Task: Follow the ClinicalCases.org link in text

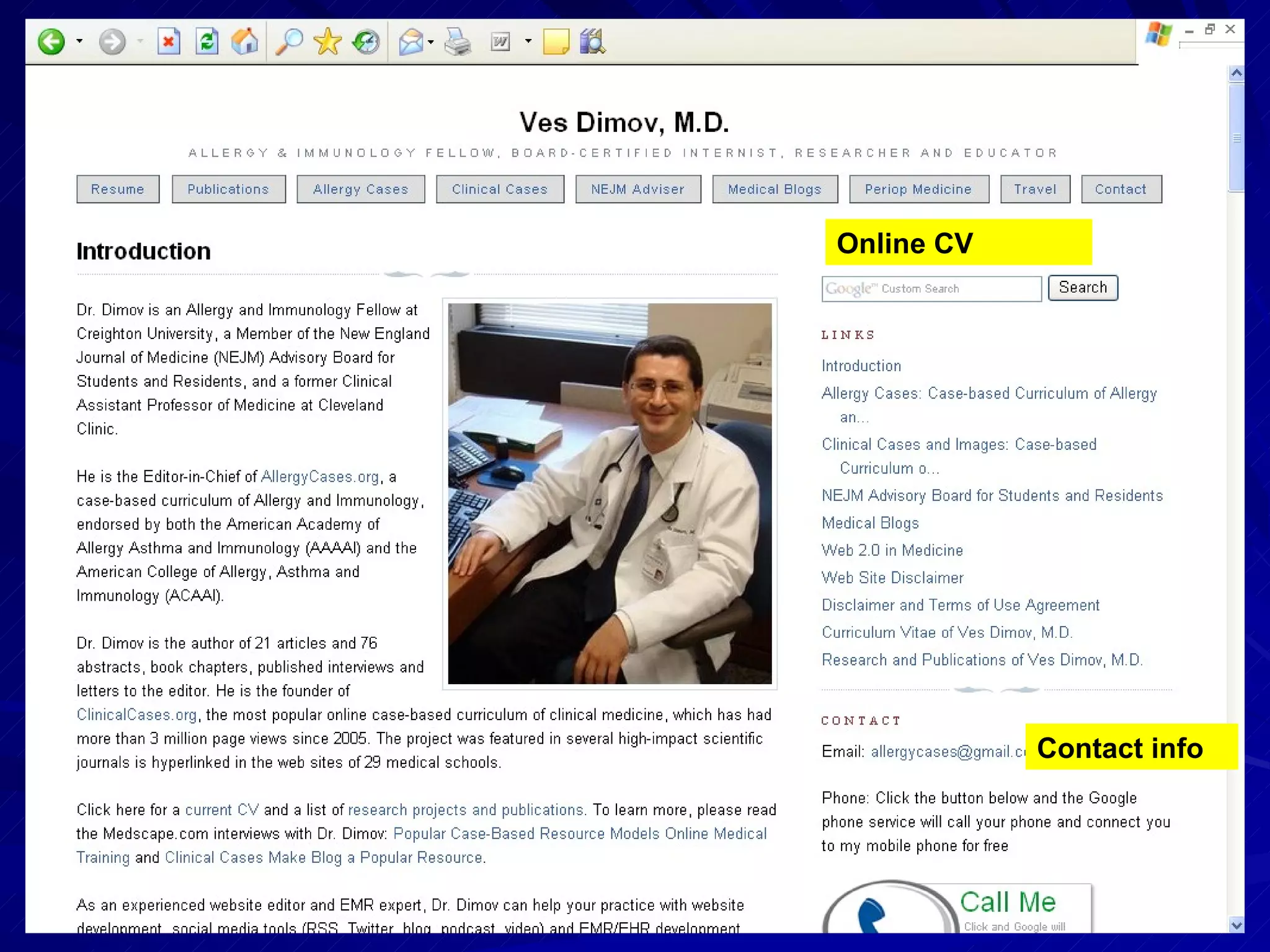Action: 137,715
